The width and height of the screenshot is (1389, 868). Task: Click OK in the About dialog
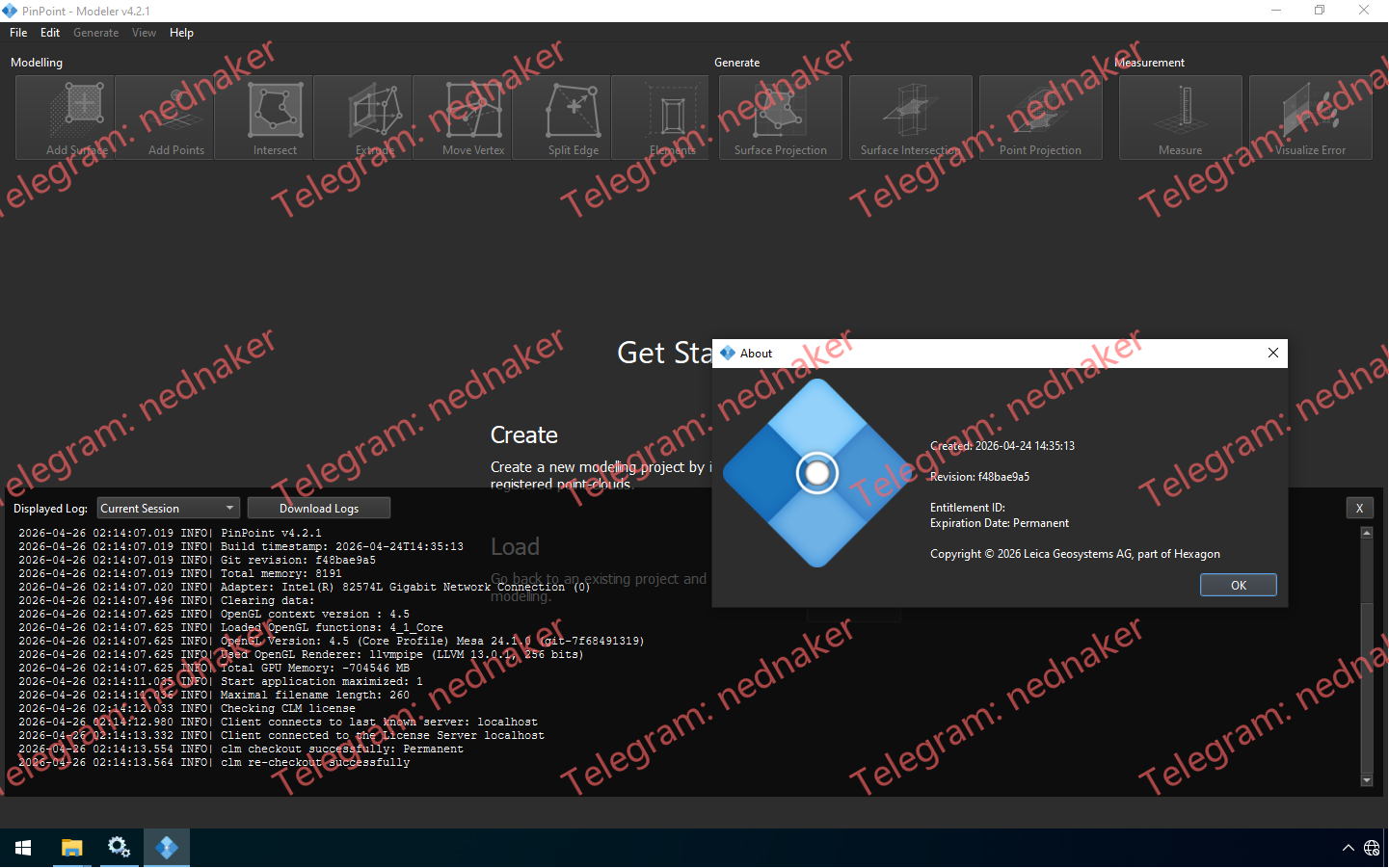[x=1238, y=584]
